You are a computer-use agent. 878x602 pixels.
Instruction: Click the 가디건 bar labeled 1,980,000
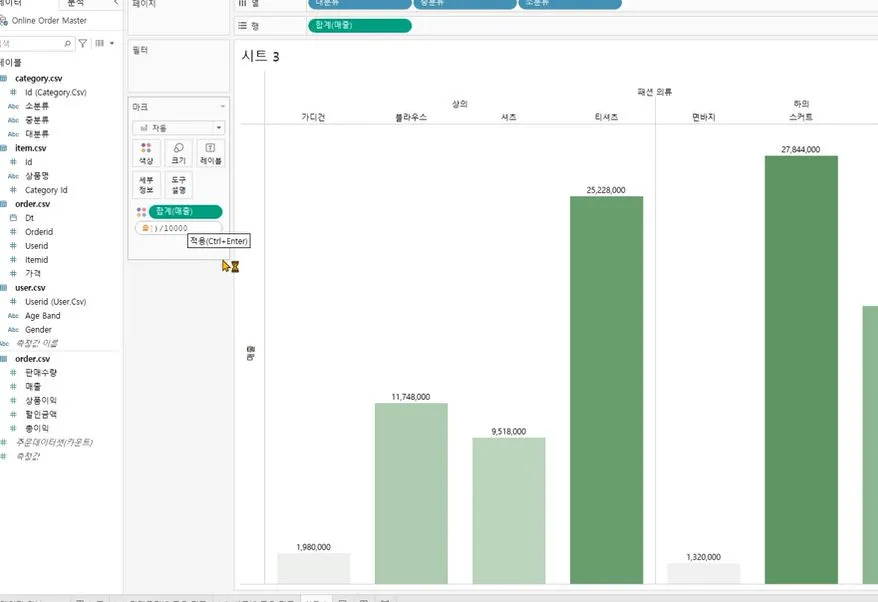click(314, 568)
